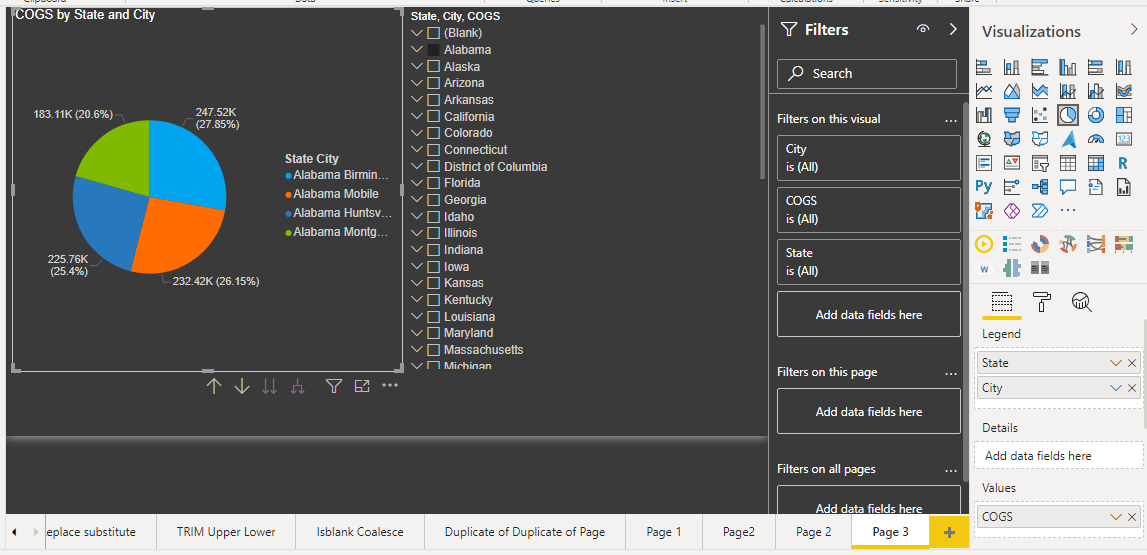Select the Decomposition tree visual
The width and height of the screenshot is (1147, 555).
pos(1040,186)
